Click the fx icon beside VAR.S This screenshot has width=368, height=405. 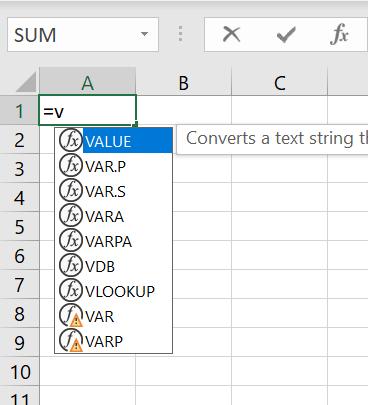click(71, 190)
